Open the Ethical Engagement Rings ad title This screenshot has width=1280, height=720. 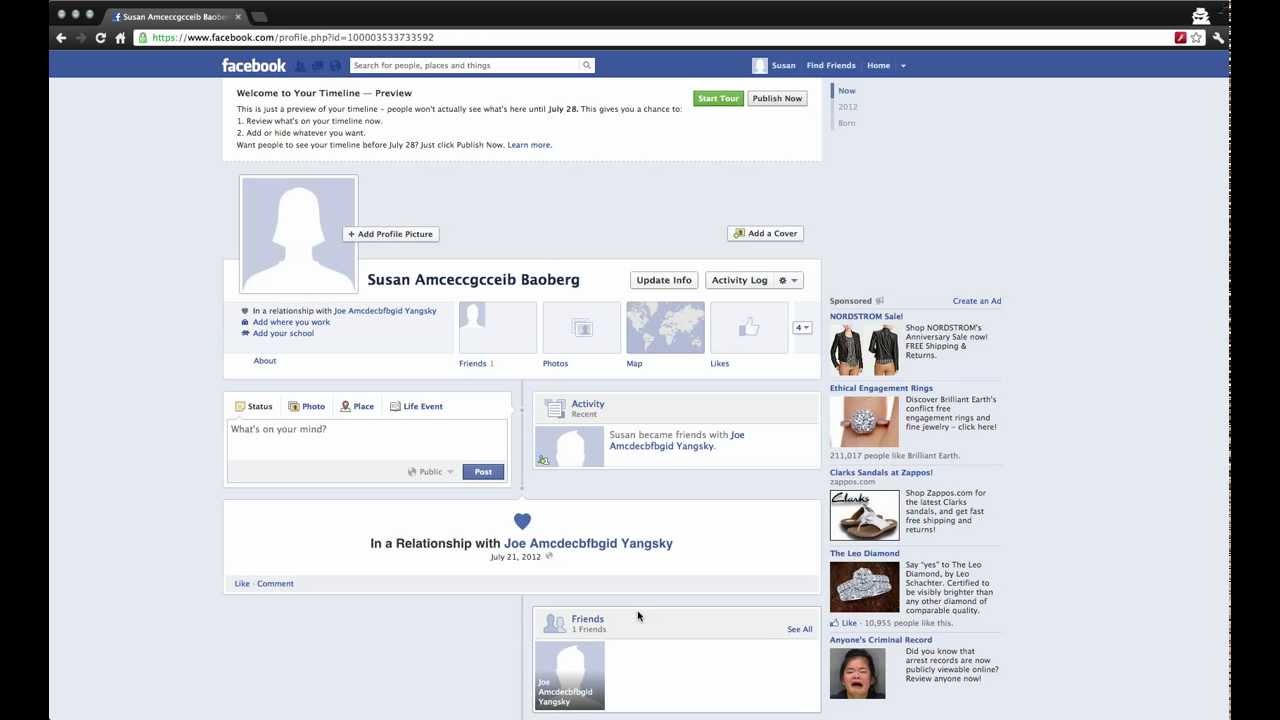[x=881, y=388]
